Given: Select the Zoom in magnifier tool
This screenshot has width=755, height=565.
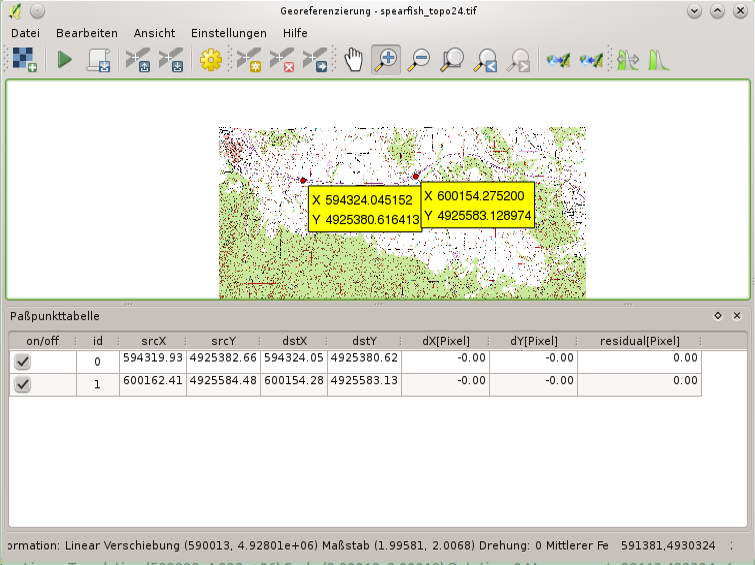Looking at the screenshot, I should click(386, 60).
